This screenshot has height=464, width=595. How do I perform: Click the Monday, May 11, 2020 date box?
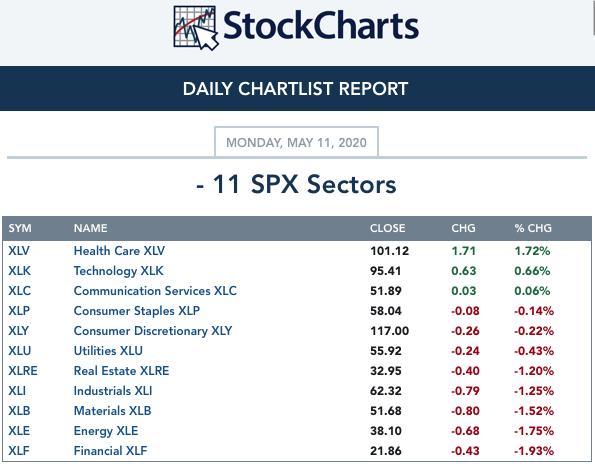296,142
